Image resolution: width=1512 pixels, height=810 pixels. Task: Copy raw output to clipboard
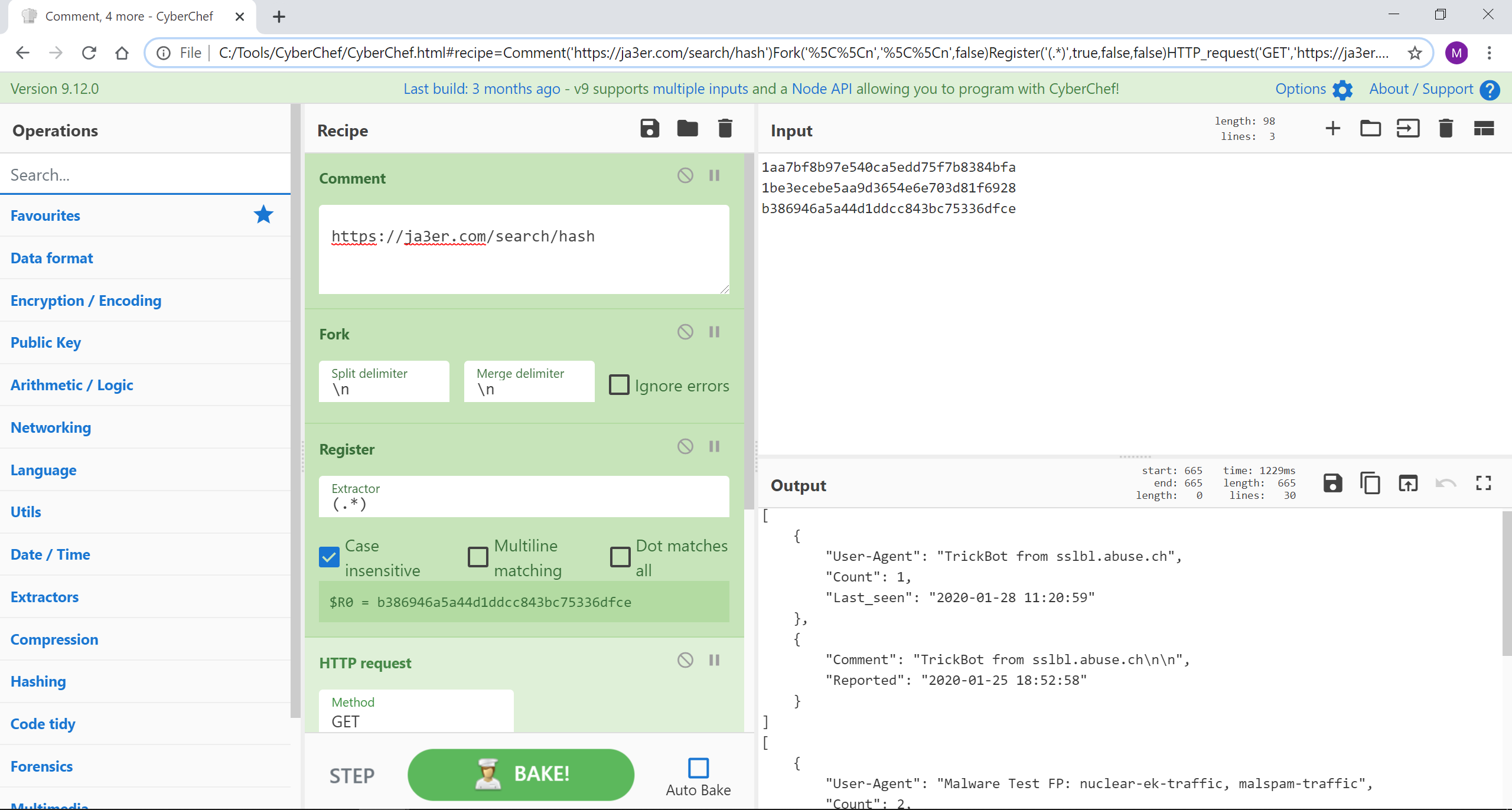coord(1370,484)
